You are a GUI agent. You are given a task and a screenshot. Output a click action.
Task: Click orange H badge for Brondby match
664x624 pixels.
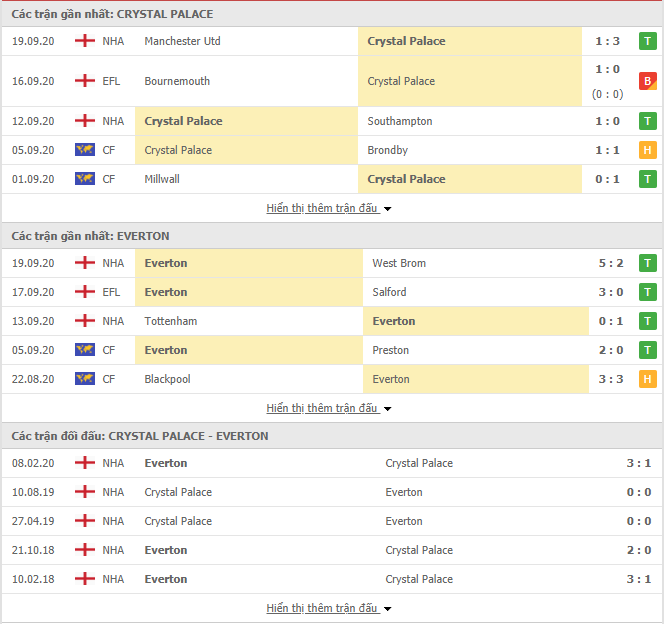click(x=647, y=150)
